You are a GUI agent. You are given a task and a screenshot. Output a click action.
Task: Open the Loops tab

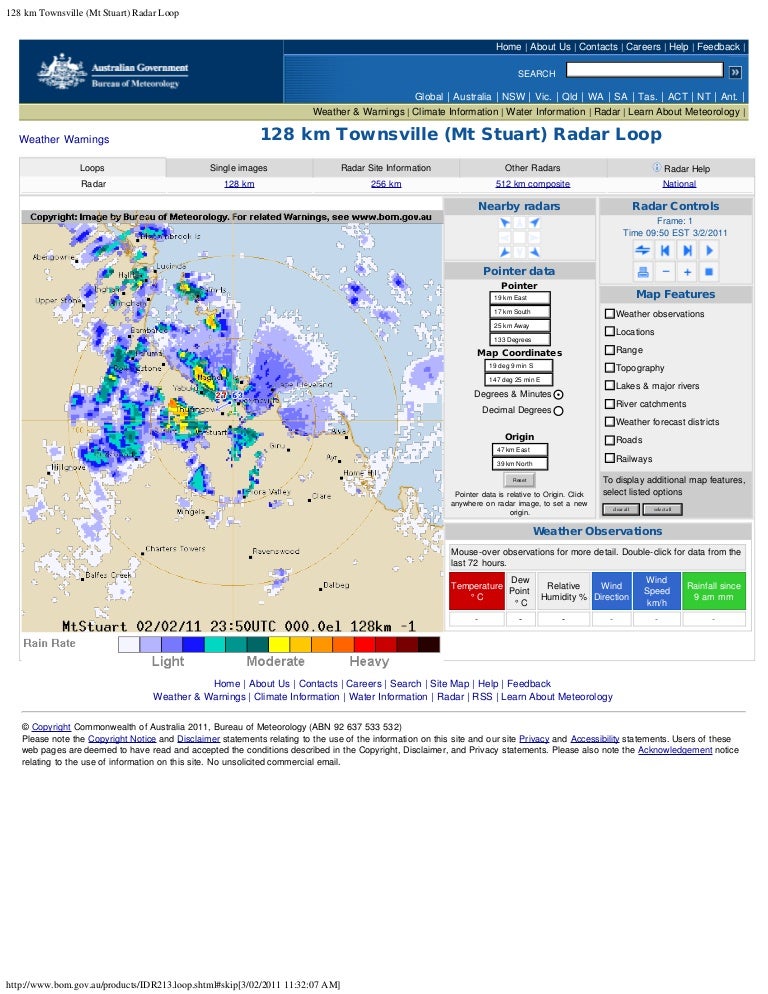[93, 168]
